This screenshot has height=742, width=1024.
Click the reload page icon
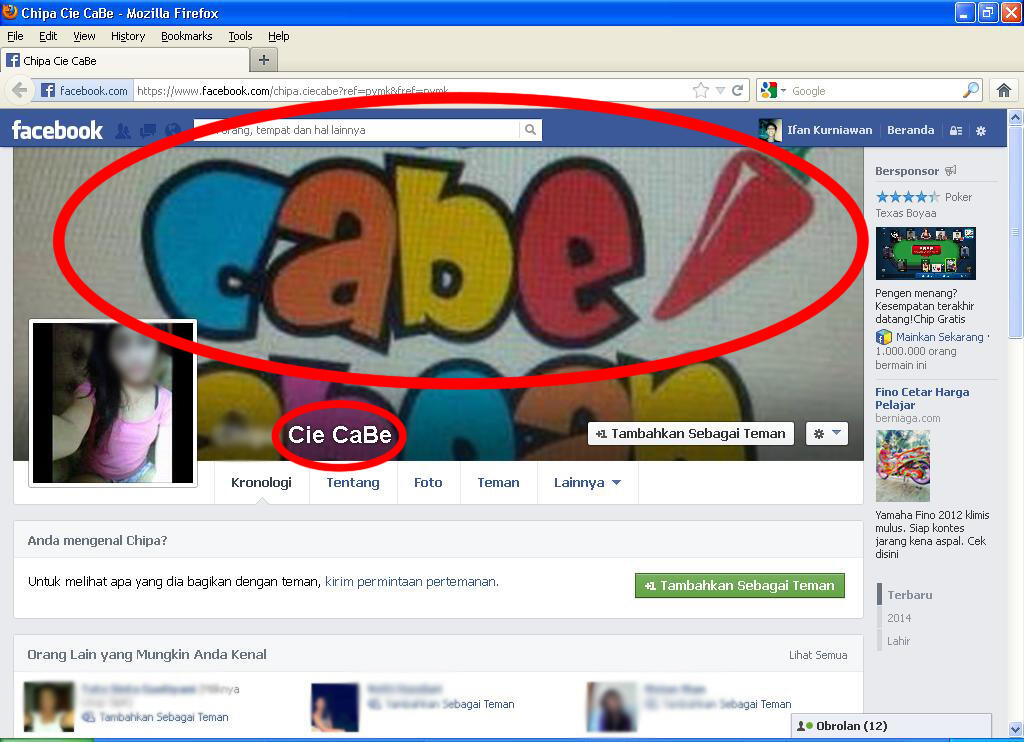pyautogui.click(x=737, y=91)
